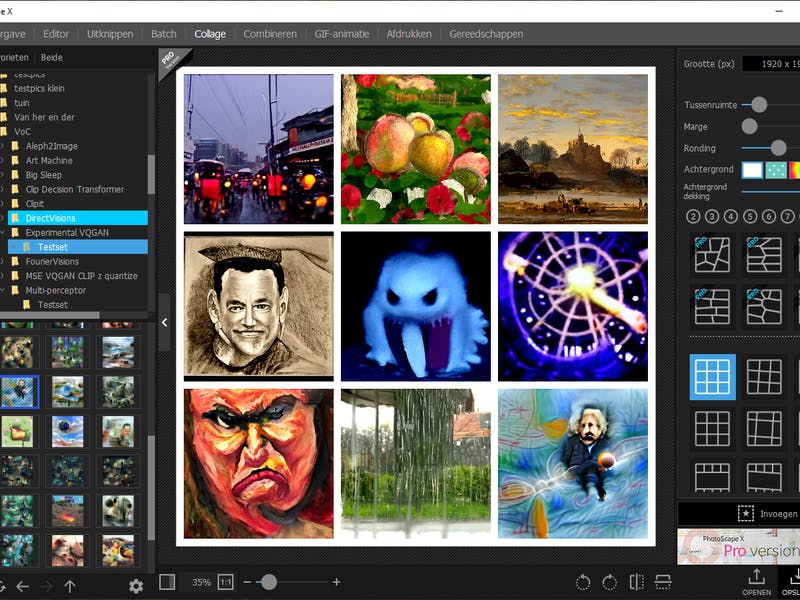Choose the tilted grid layout in the third layout row
Viewport: 800px width, 600px height.
tap(764, 429)
